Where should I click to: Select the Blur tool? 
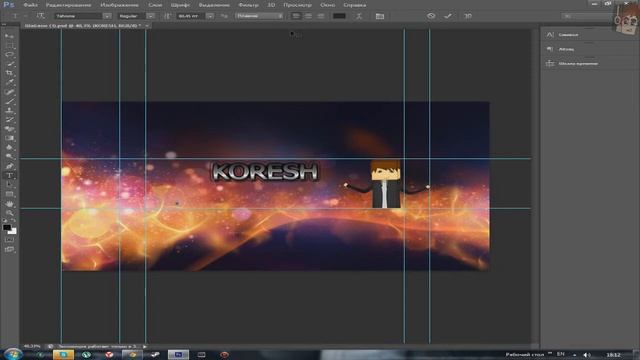[x=9, y=147]
